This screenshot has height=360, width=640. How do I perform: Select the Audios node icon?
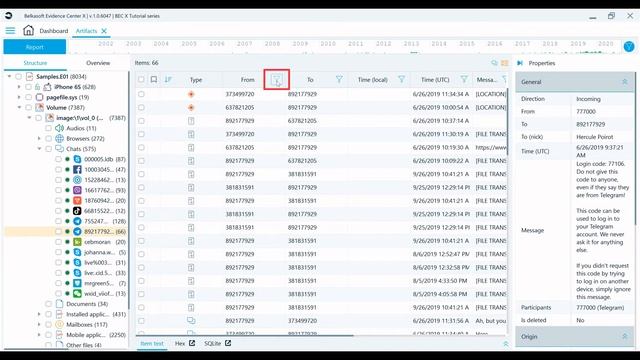[60, 128]
